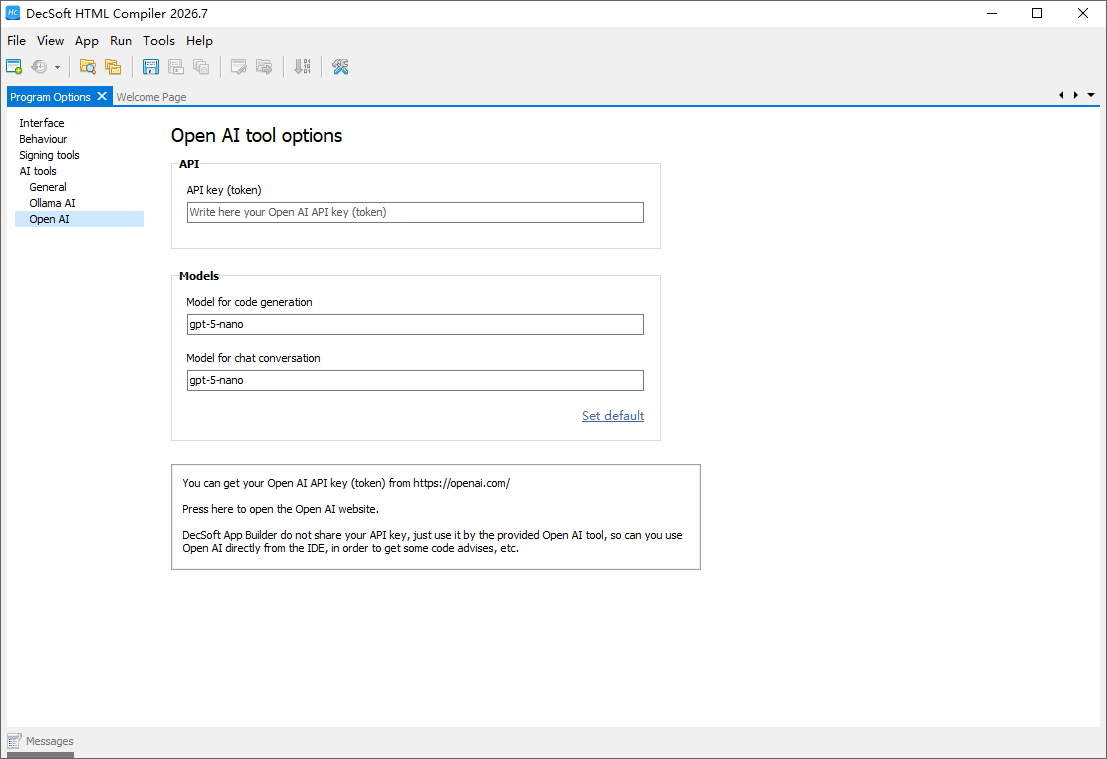Open the File menu
Screen dimensions: 1107x759
tap(16, 41)
